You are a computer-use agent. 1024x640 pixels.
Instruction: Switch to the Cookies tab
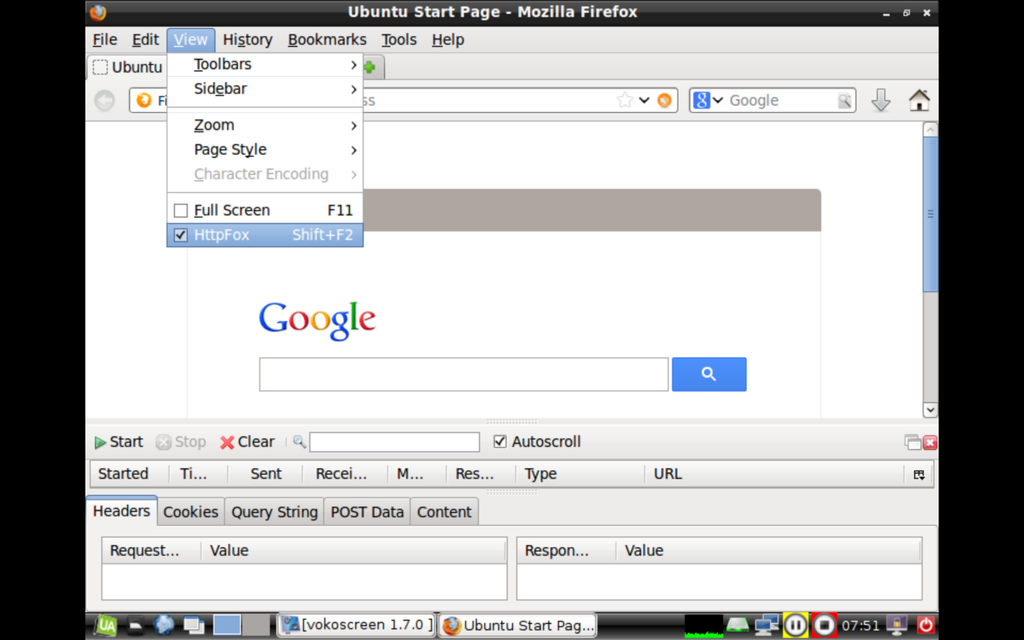click(191, 512)
